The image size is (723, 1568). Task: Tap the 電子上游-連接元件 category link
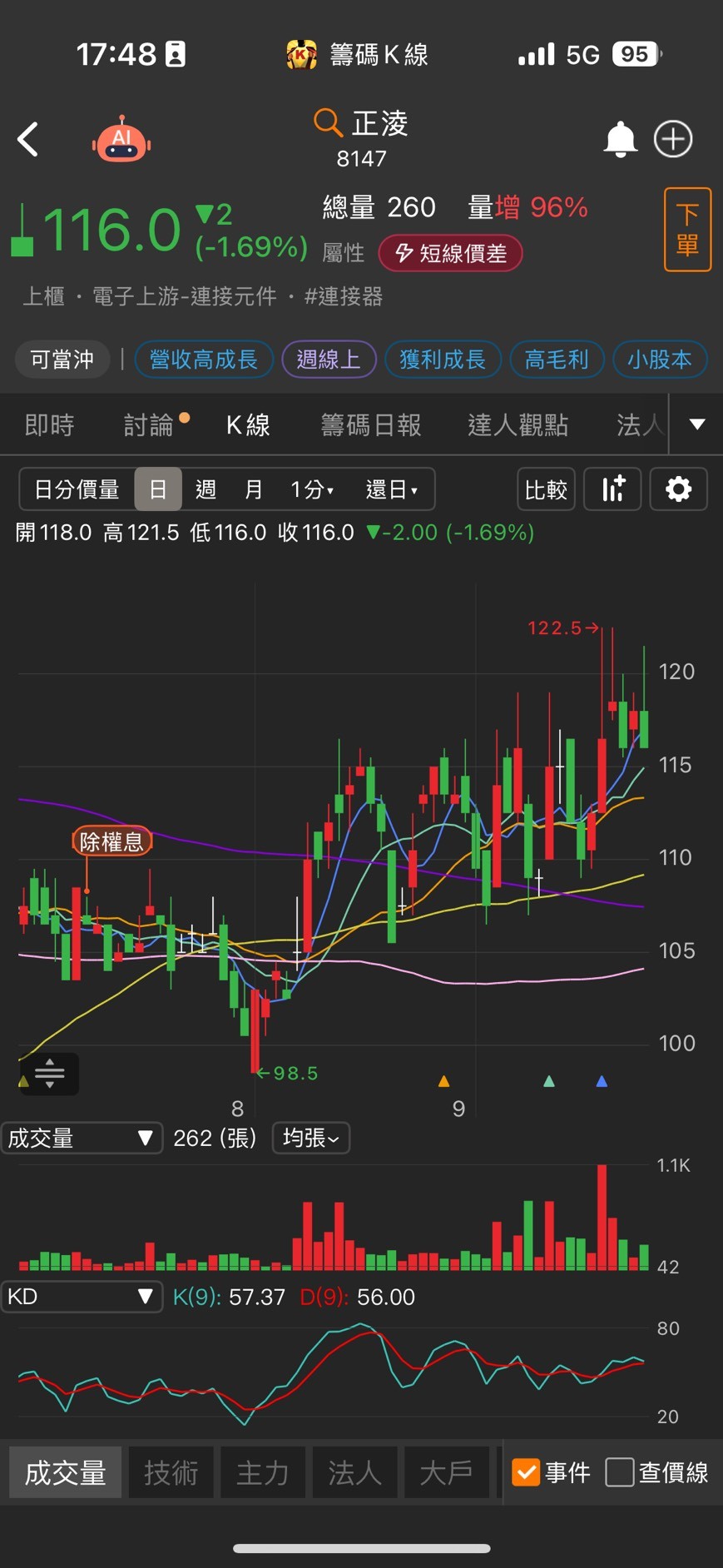point(184,296)
